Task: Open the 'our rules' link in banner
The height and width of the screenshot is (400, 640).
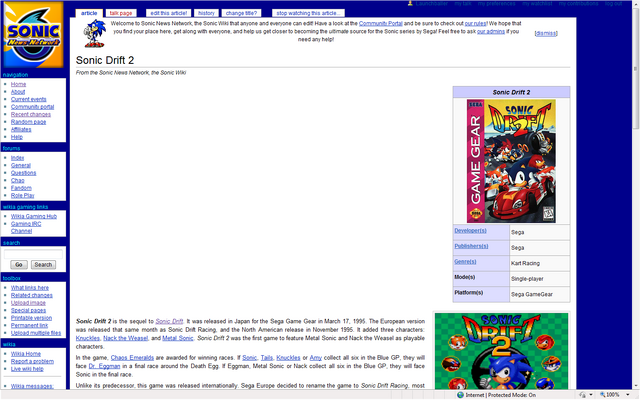Action: pyautogui.click(x=475, y=24)
